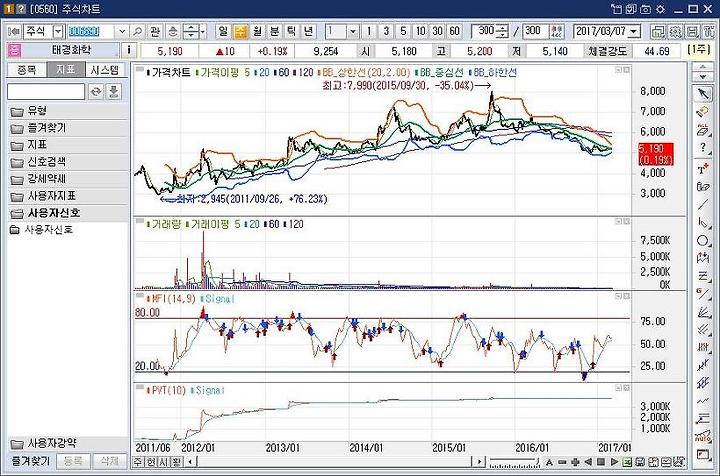The width and height of the screenshot is (720, 476).
Task: Click the Excel export icon in bottom toolbar
Action: pyautogui.click(x=627, y=462)
